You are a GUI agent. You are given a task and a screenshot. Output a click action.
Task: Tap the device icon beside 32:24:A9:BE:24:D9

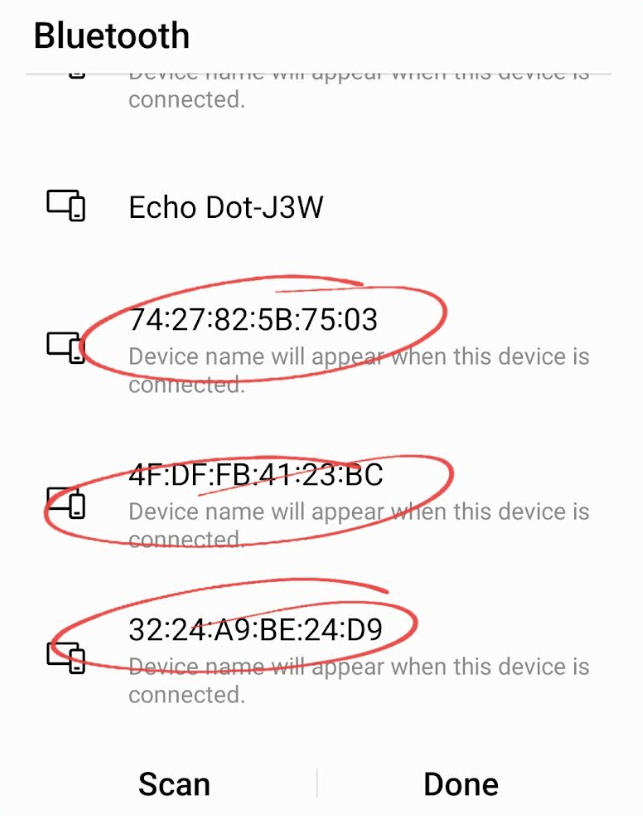(66, 656)
